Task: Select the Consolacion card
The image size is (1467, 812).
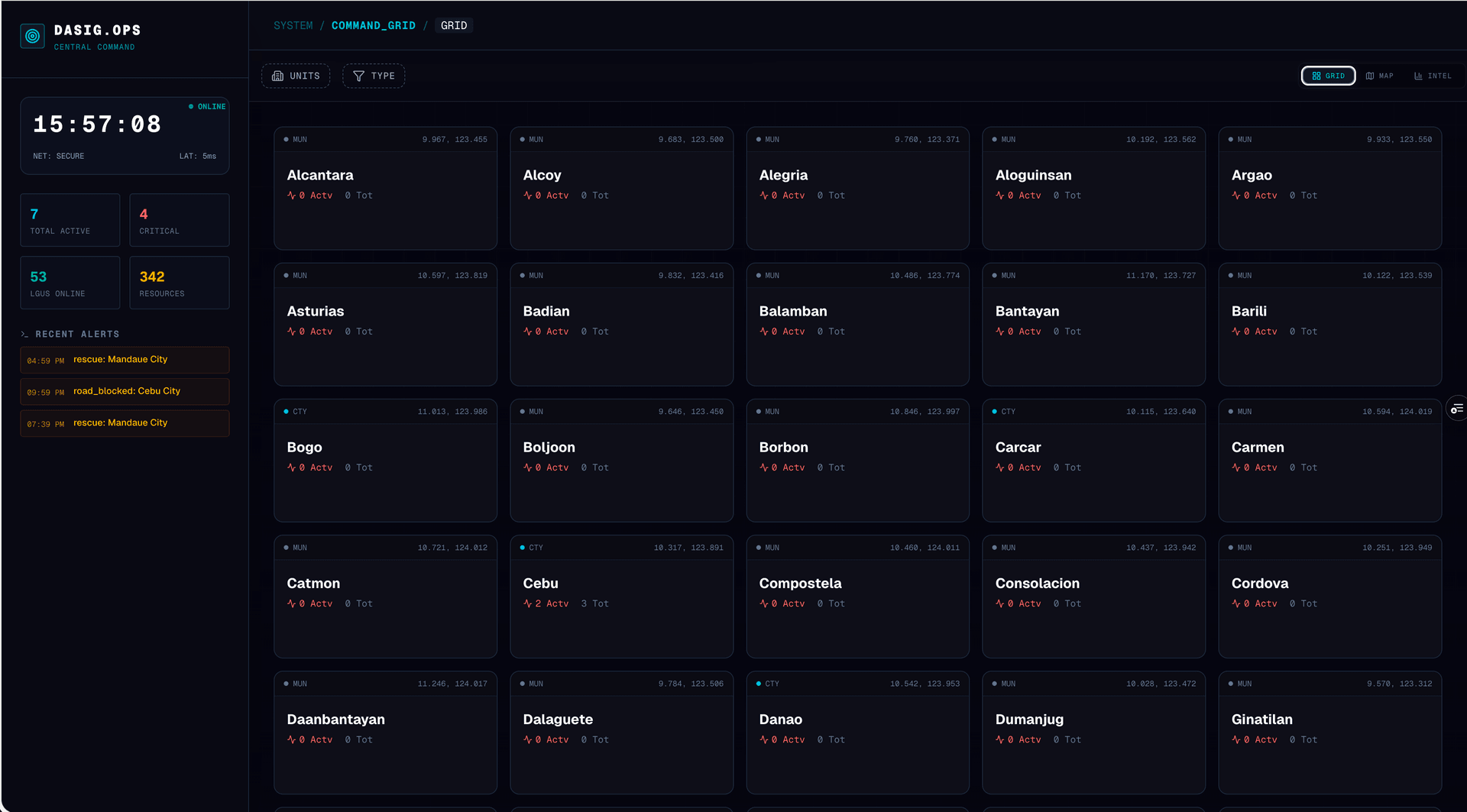Action: (1094, 597)
